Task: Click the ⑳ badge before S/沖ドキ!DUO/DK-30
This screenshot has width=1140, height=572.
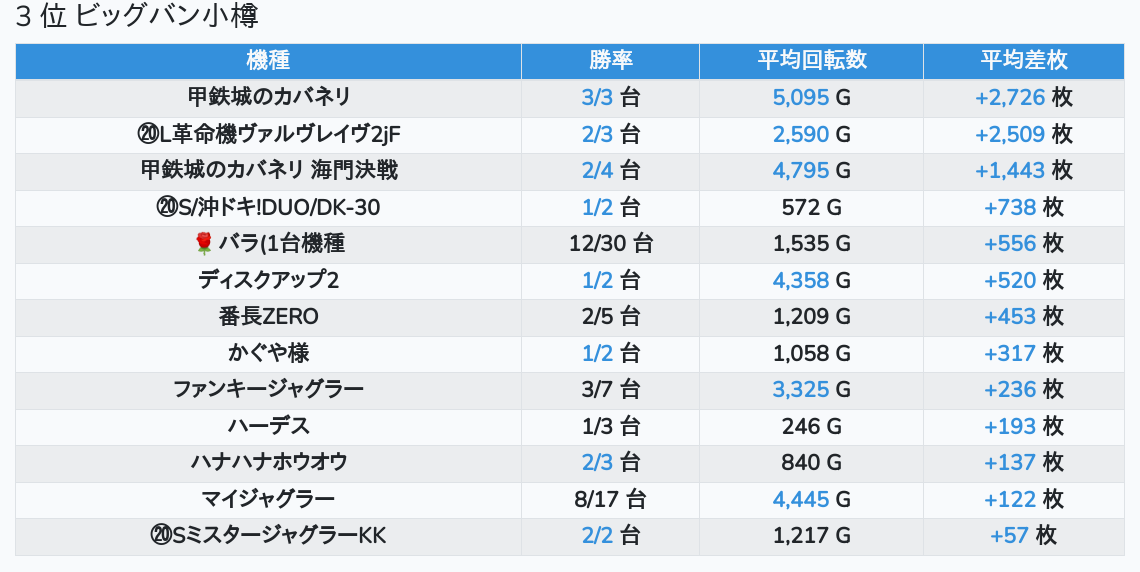Action: [166, 207]
